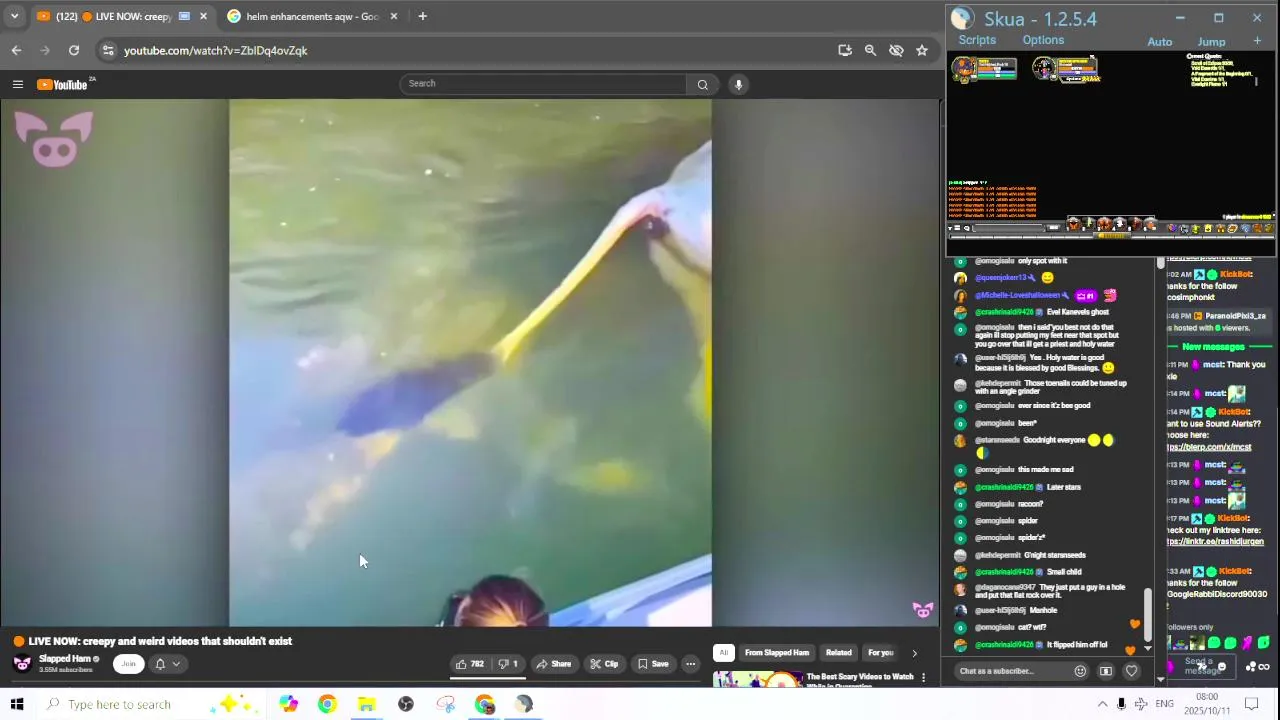Open the Windows Start menu
This screenshot has width=1280, height=720.
pyautogui.click(x=17, y=704)
